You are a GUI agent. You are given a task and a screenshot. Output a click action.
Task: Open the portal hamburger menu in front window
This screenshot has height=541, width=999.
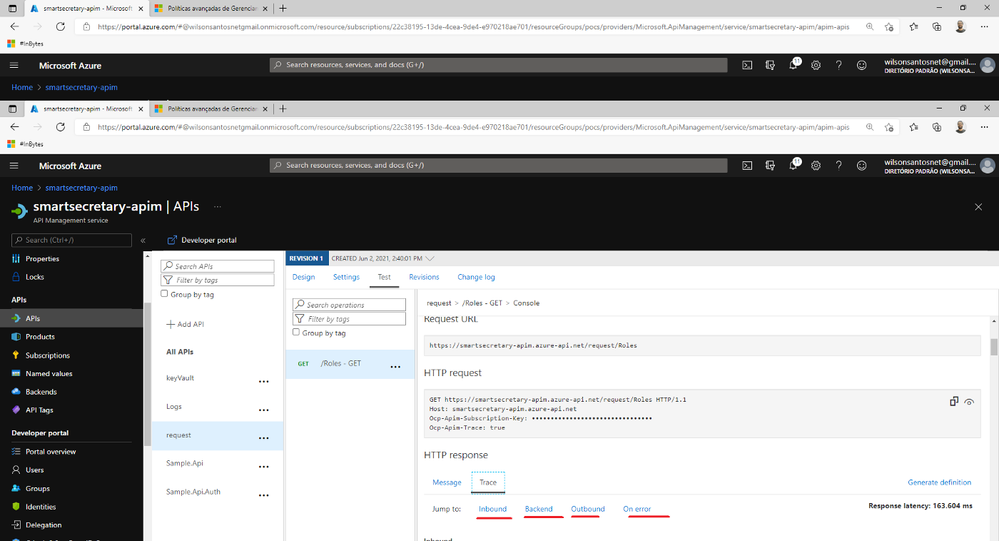click(x=14, y=166)
